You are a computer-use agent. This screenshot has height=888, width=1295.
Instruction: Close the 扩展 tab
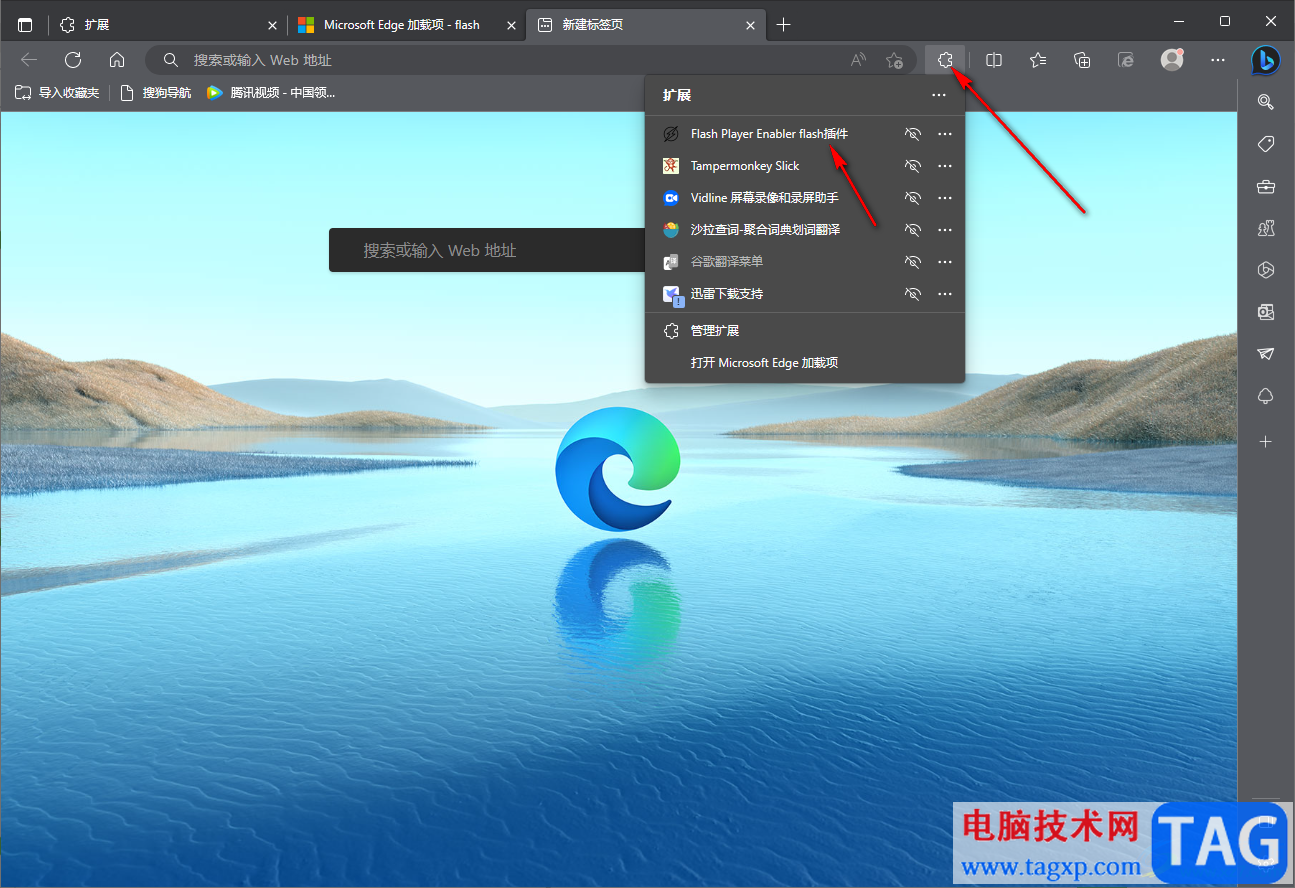[272, 25]
